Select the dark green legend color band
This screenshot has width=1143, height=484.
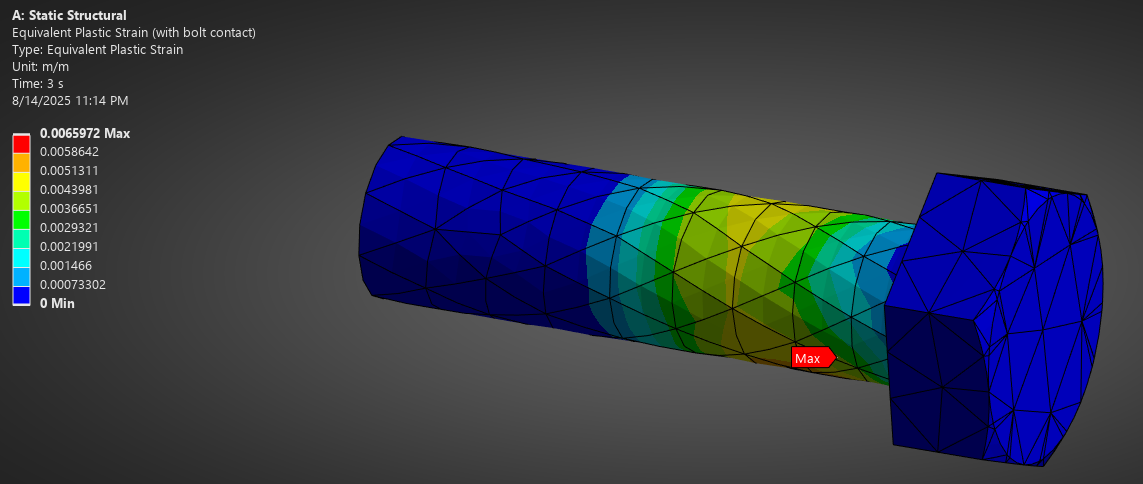21,219
